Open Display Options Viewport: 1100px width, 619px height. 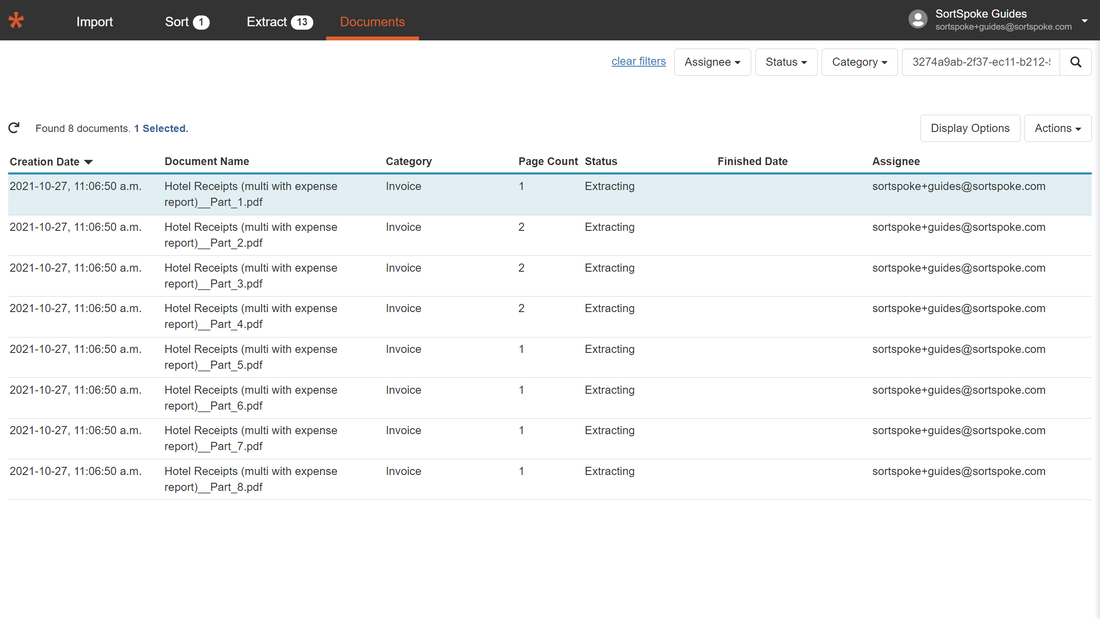(x=970, y=128)
